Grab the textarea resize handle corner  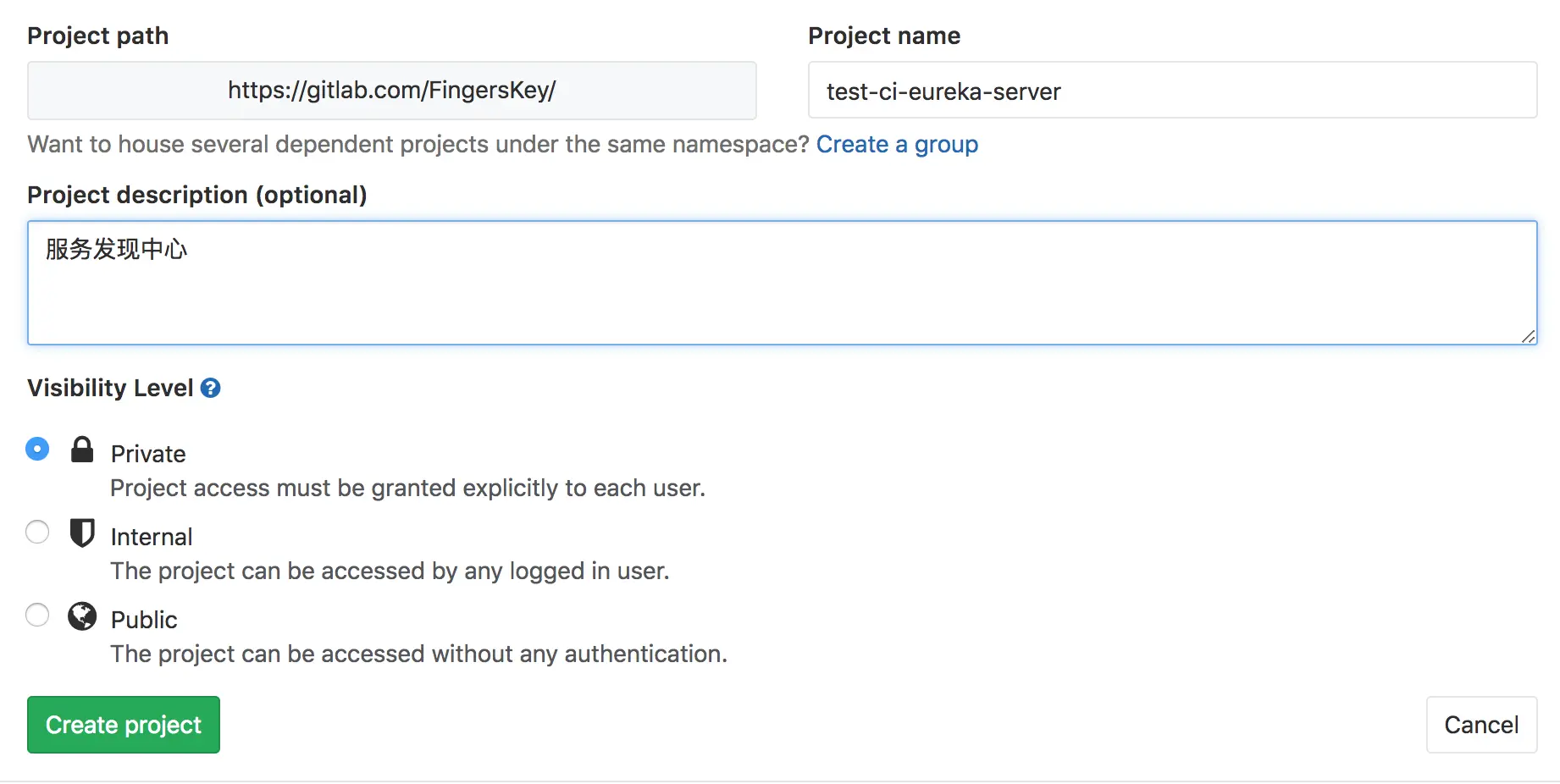(x=1528, y=336)
